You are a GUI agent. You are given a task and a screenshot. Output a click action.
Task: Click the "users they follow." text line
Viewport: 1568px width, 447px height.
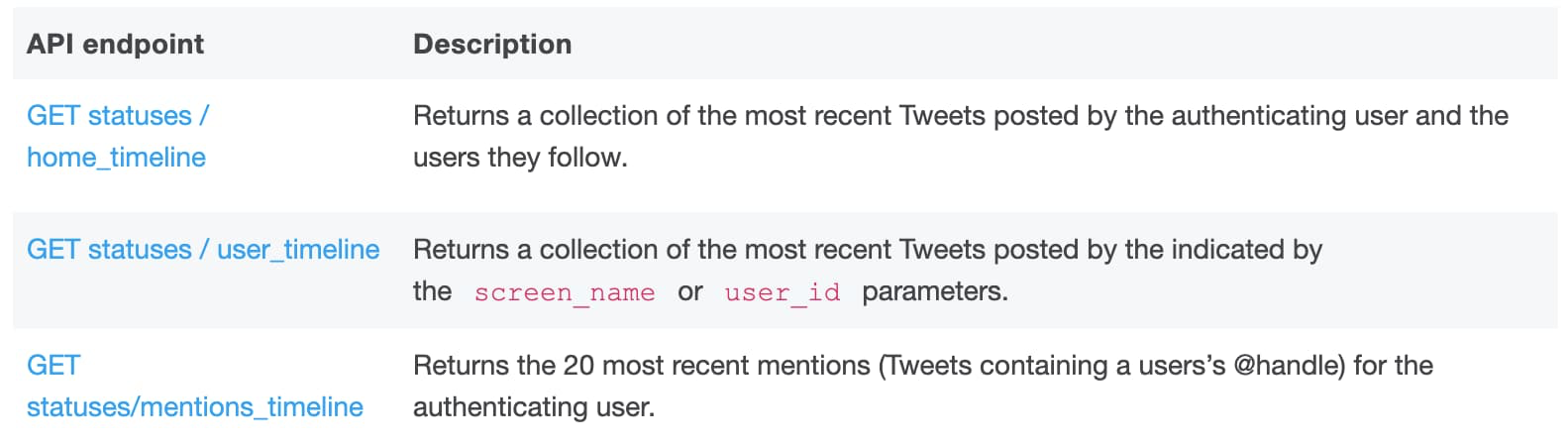pos(520,158)
